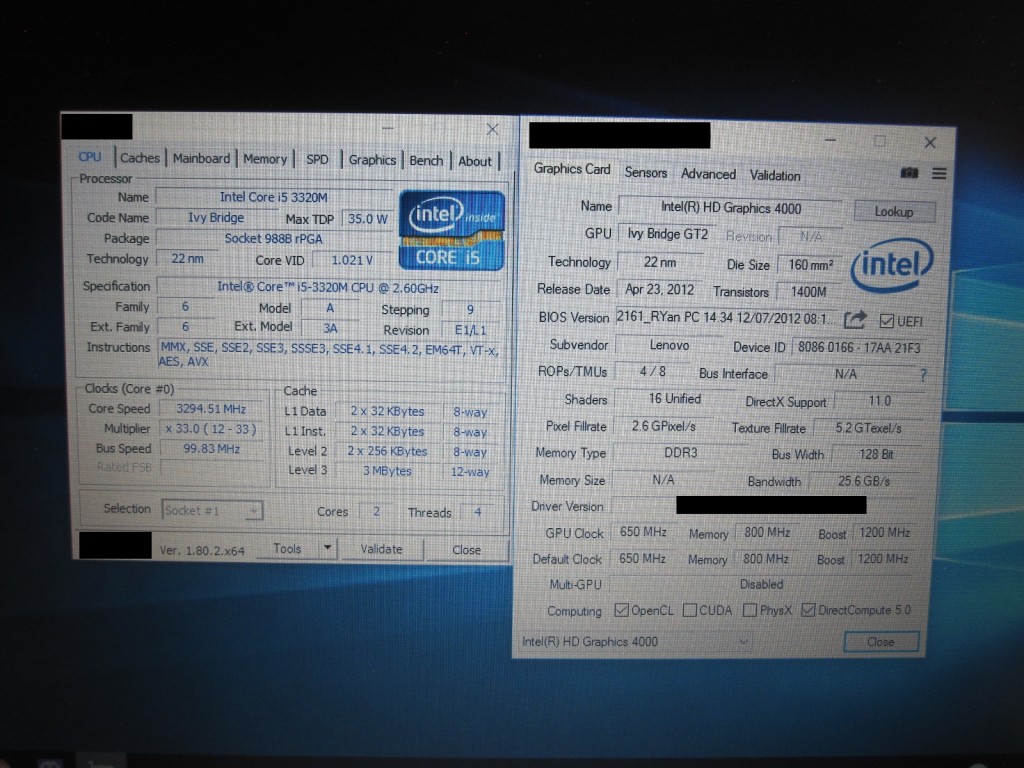Click the Pixel Fillrate value "2.6 GPixel/s"

coord(664,426)
